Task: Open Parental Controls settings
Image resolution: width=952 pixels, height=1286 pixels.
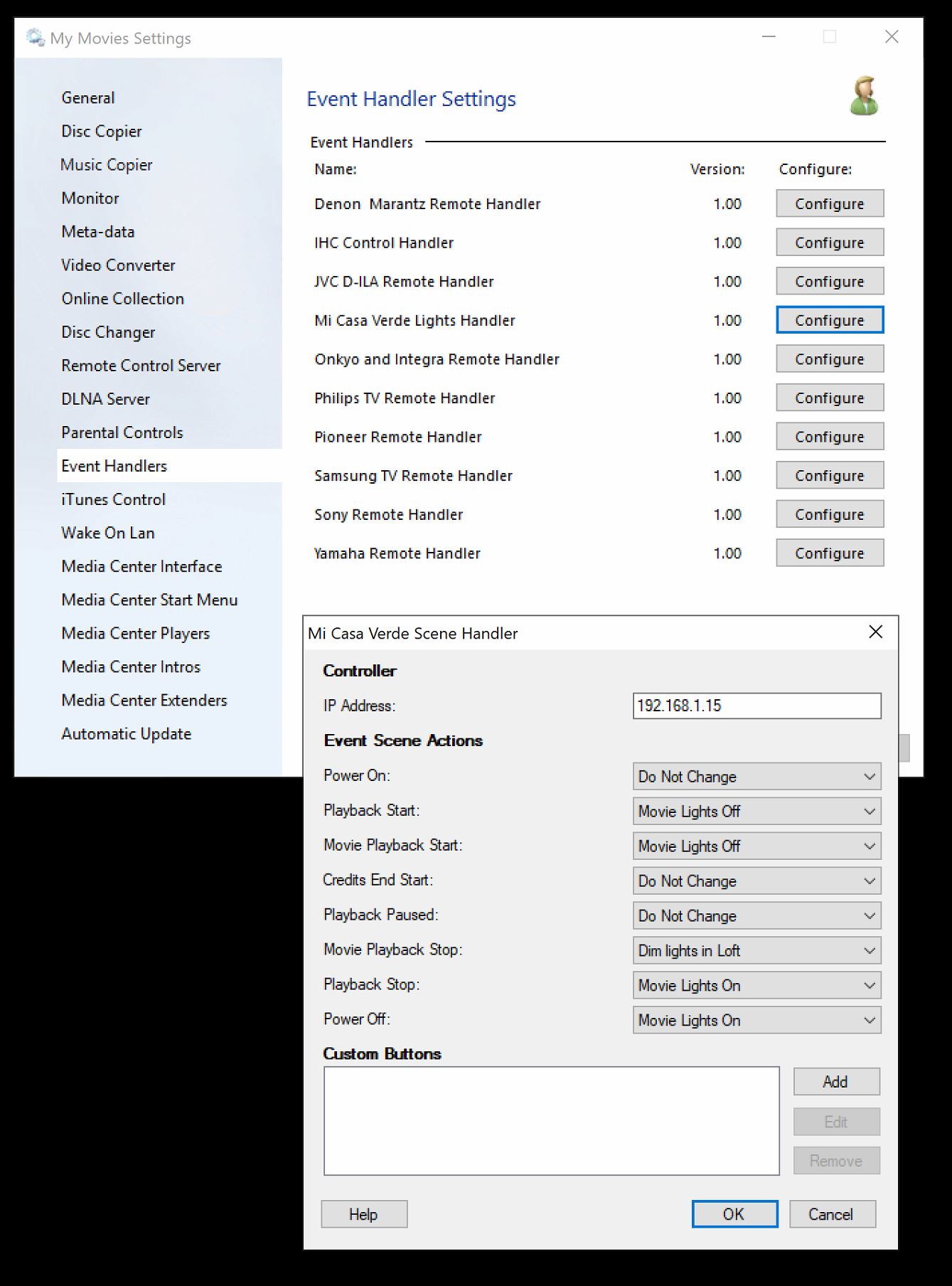Action: click(122, 432)
